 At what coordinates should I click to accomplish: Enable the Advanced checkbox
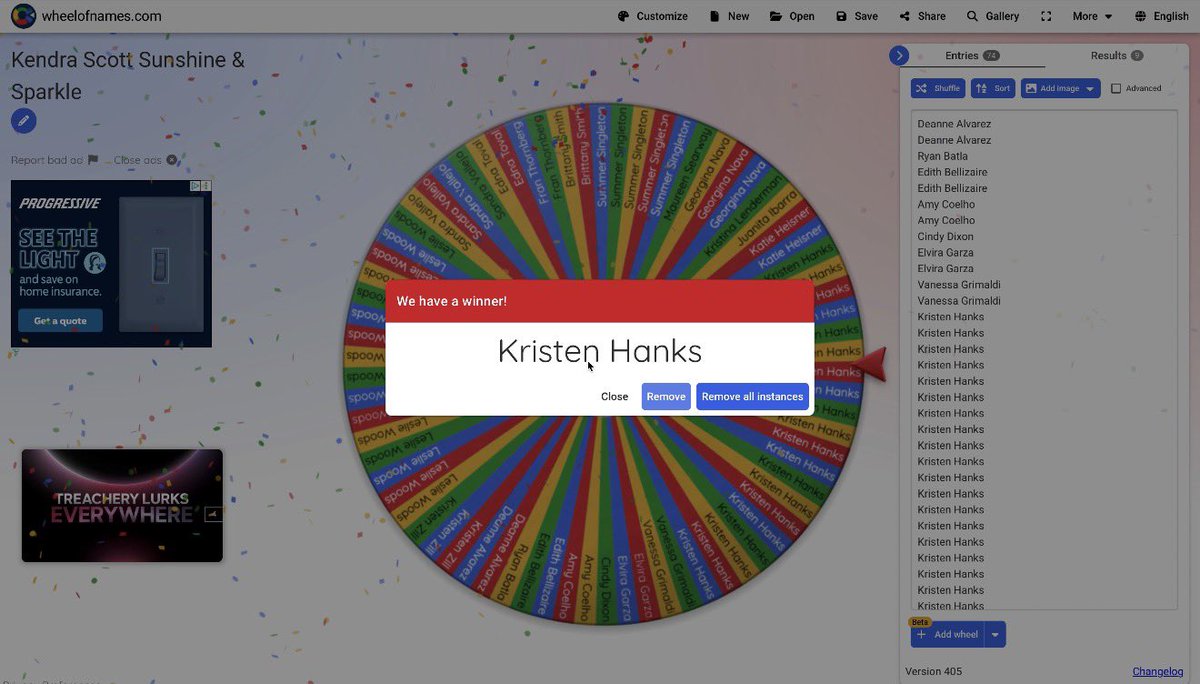tap(1116, 88)
